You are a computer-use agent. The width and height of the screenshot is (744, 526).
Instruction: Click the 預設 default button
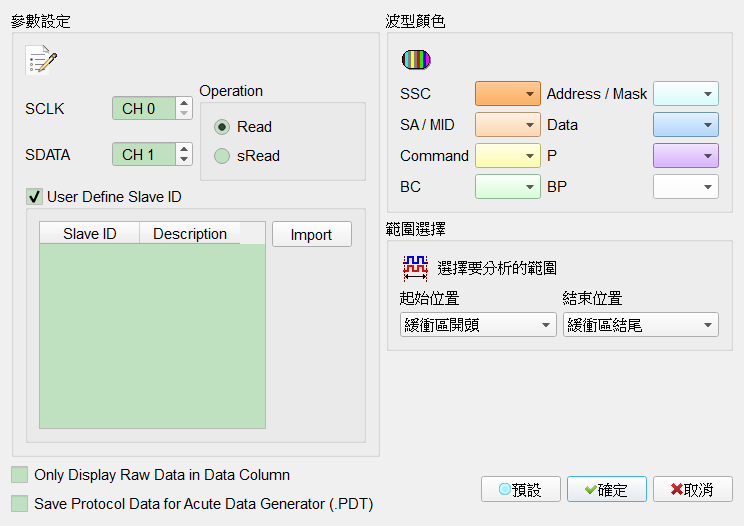pyautogui.click(x=521, y=489)
